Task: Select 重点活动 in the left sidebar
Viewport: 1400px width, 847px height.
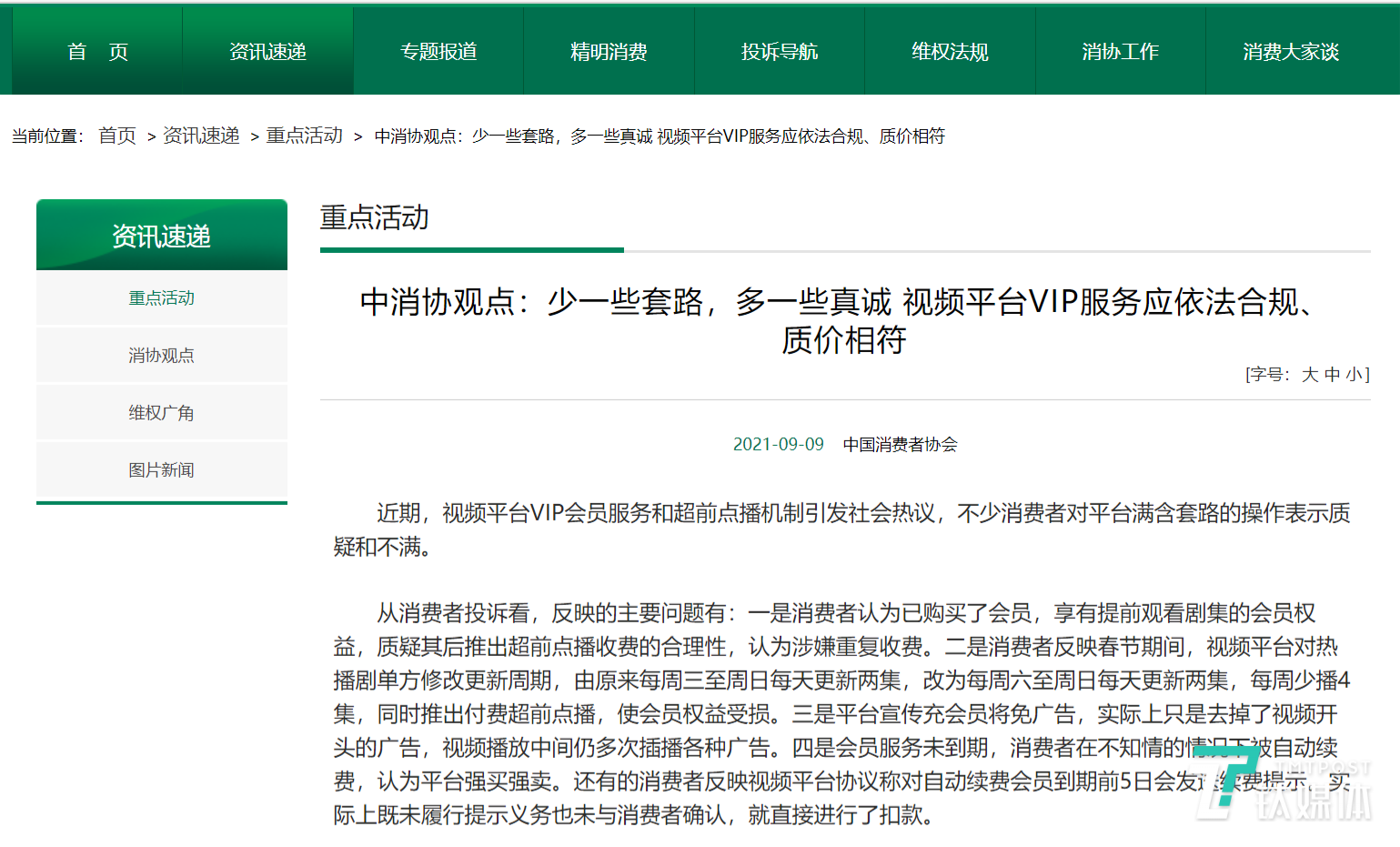Action: 161,297
